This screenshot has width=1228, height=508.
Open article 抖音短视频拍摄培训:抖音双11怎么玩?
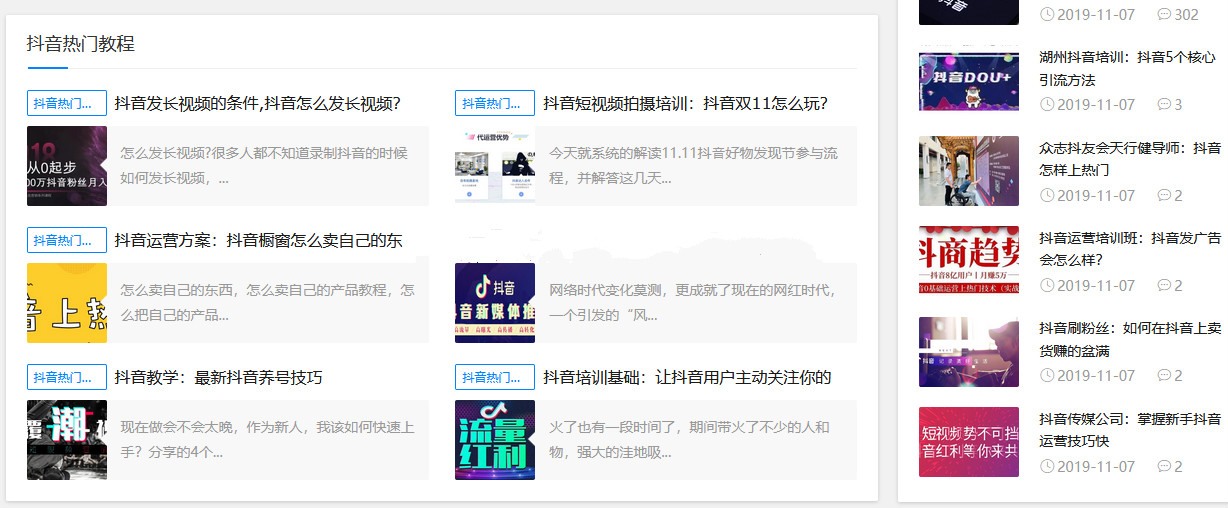(x=686, y=103)
